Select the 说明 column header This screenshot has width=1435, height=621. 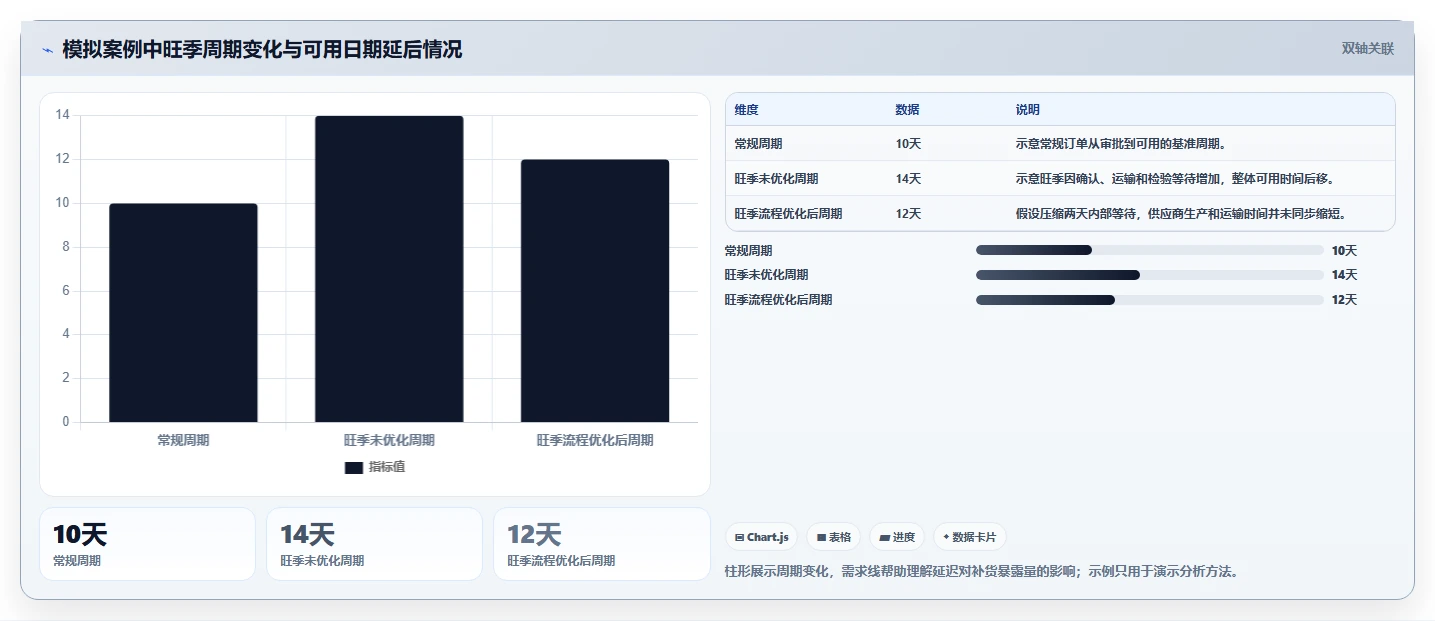pyautogui.click(x=1027, y=110)
